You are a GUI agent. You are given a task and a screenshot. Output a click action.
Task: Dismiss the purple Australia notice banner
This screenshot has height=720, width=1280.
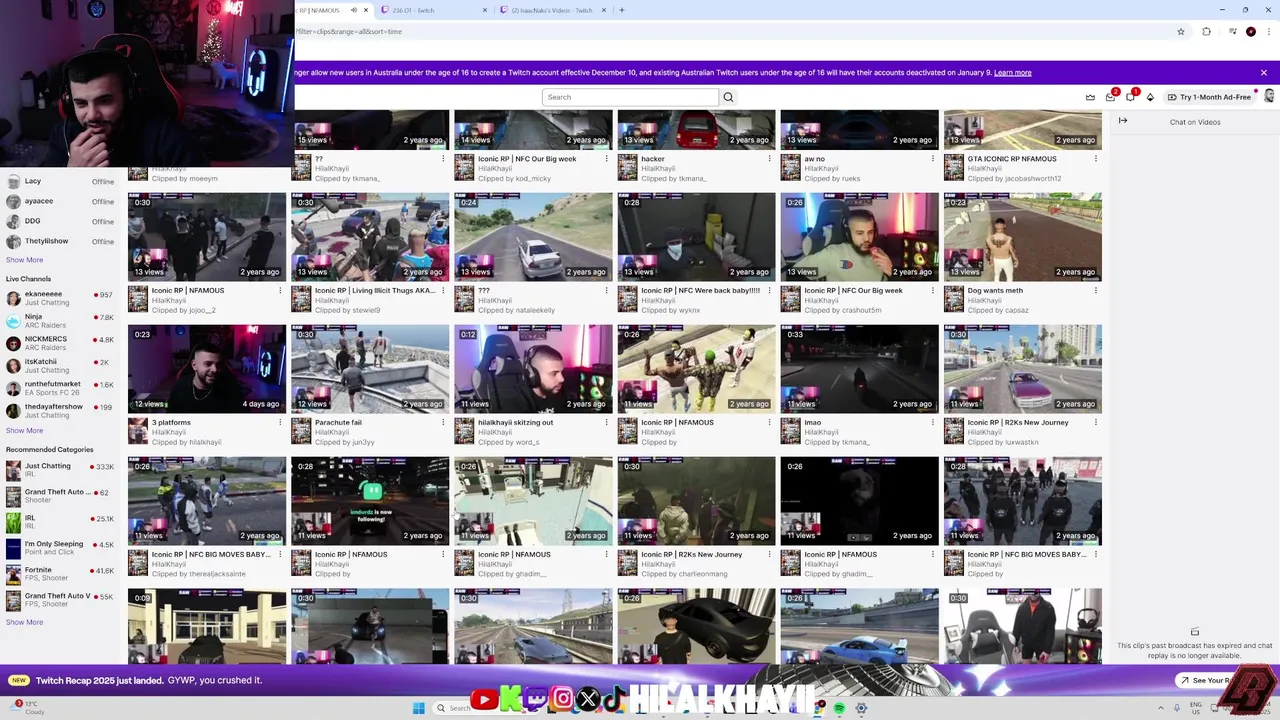pos(1263,72)
